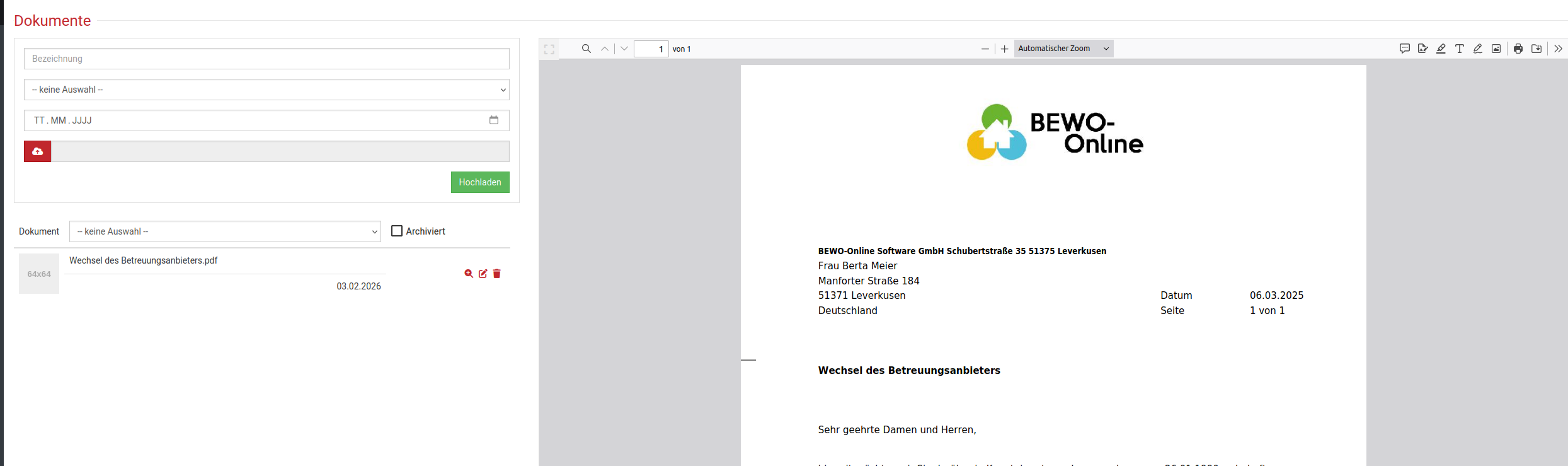The image size is (1568, 466).
Task: Print the PDF document
Action: 1518,49
